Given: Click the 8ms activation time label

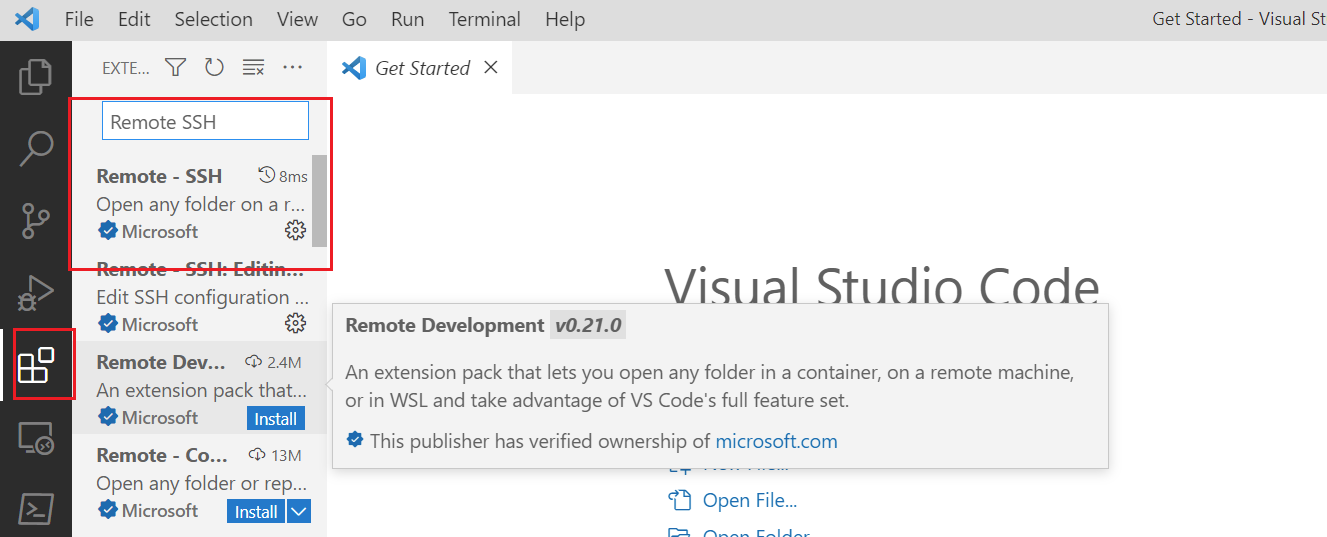Looking at the screenshot, I should coord(293,176).
